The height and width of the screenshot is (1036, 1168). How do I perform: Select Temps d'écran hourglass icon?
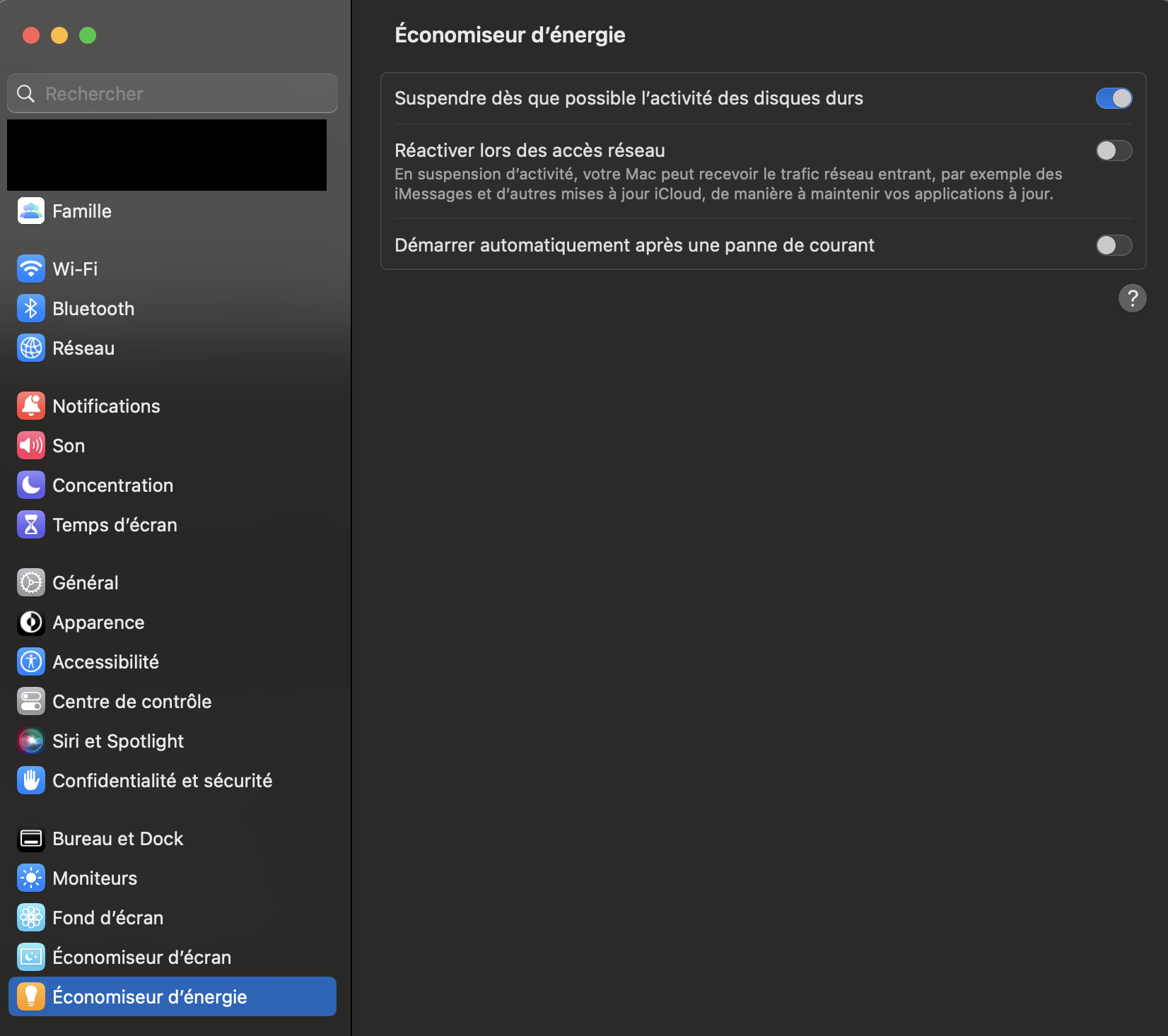coord(31,525)
